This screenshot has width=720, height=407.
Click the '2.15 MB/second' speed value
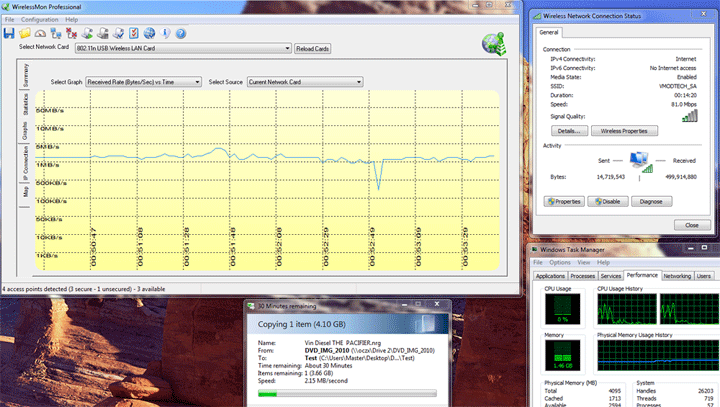pos(326,381)
